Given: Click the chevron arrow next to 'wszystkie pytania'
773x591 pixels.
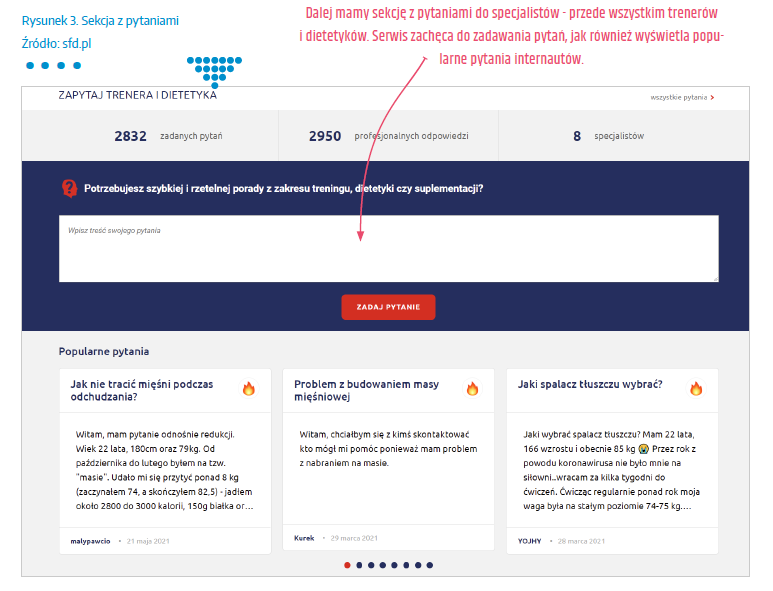Looking at the screenshot, I should (713, 98).
